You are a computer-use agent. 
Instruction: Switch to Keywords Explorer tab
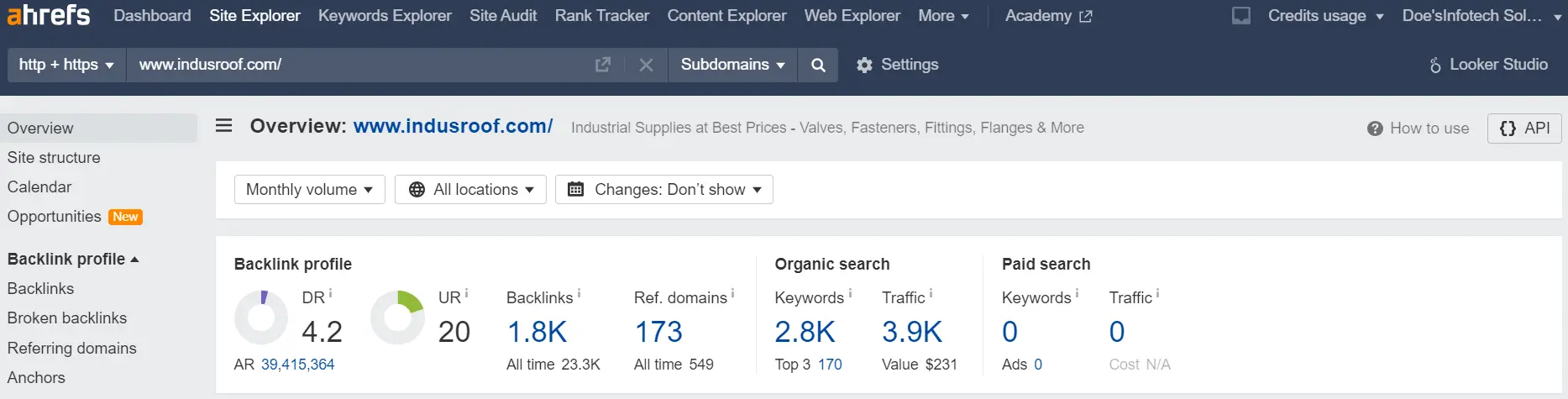click(385, 16)
